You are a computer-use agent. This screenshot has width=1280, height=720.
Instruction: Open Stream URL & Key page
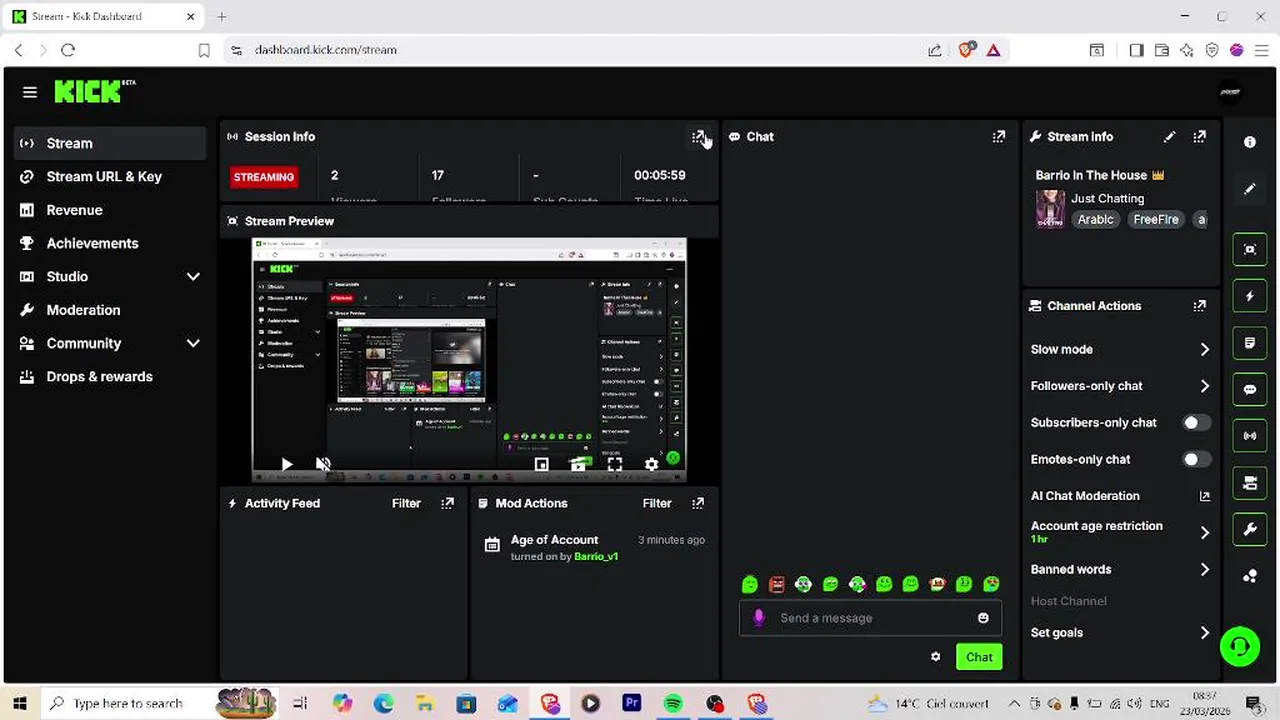point(110,177)
